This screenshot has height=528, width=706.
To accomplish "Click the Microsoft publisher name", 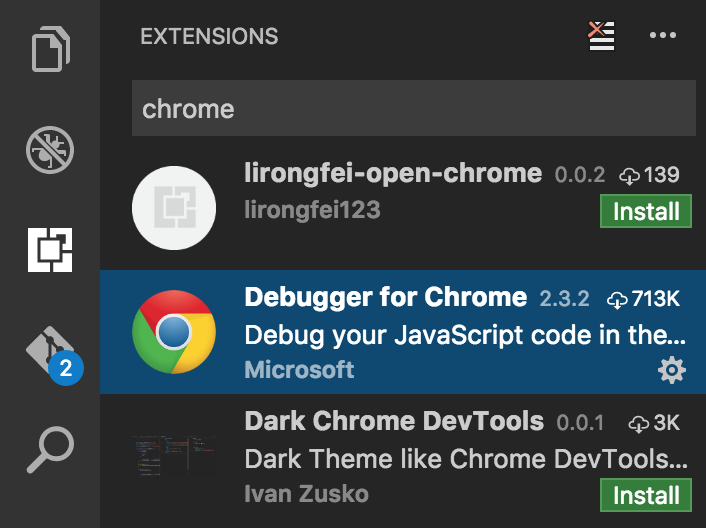I will point(299,370).
